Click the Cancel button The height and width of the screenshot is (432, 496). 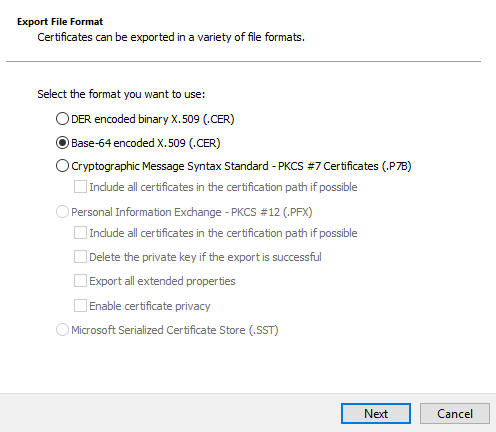tap(455, 414)
